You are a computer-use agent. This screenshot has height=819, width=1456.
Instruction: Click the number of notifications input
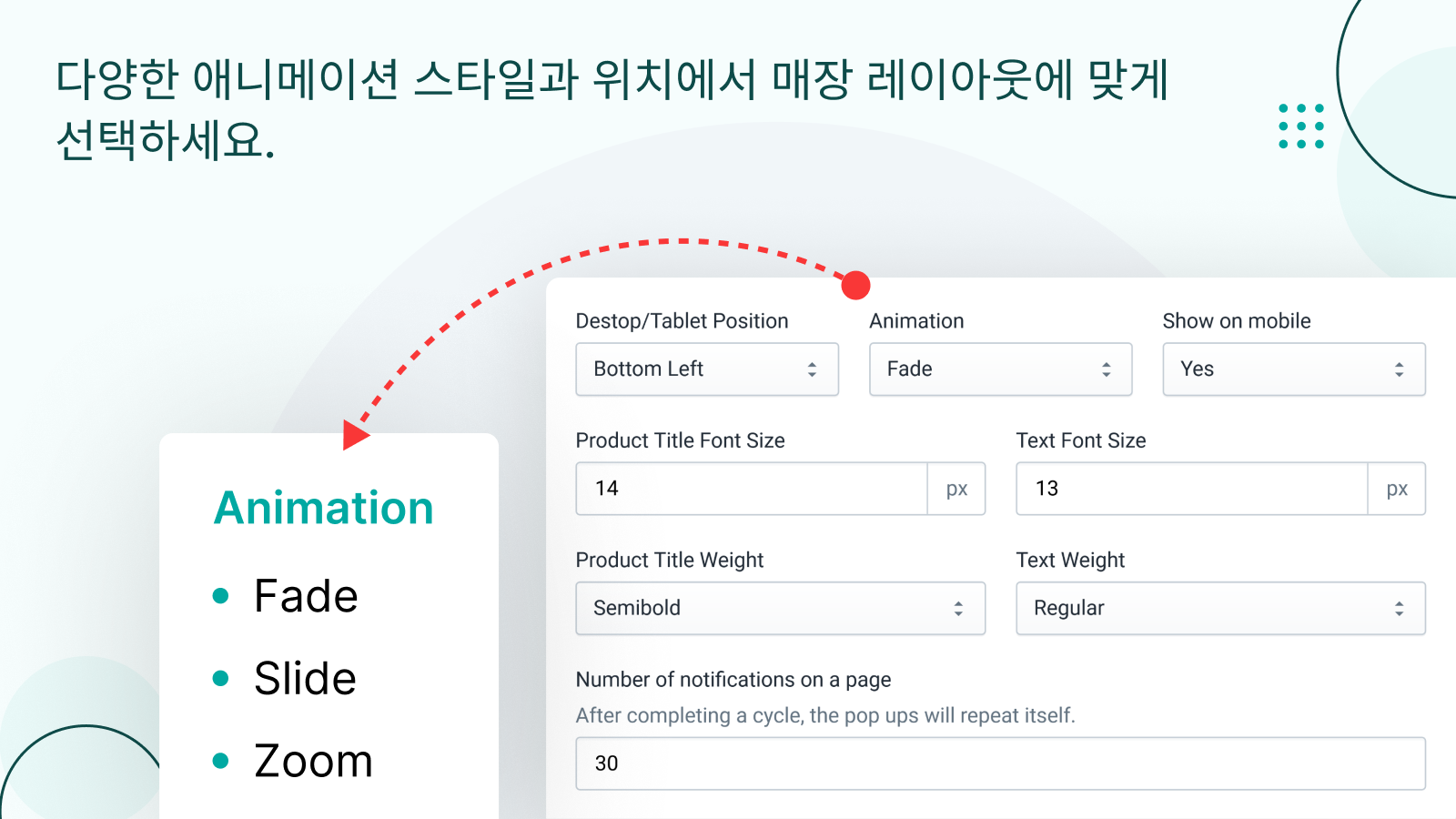pyautogui.click(x=1000, y=763)
